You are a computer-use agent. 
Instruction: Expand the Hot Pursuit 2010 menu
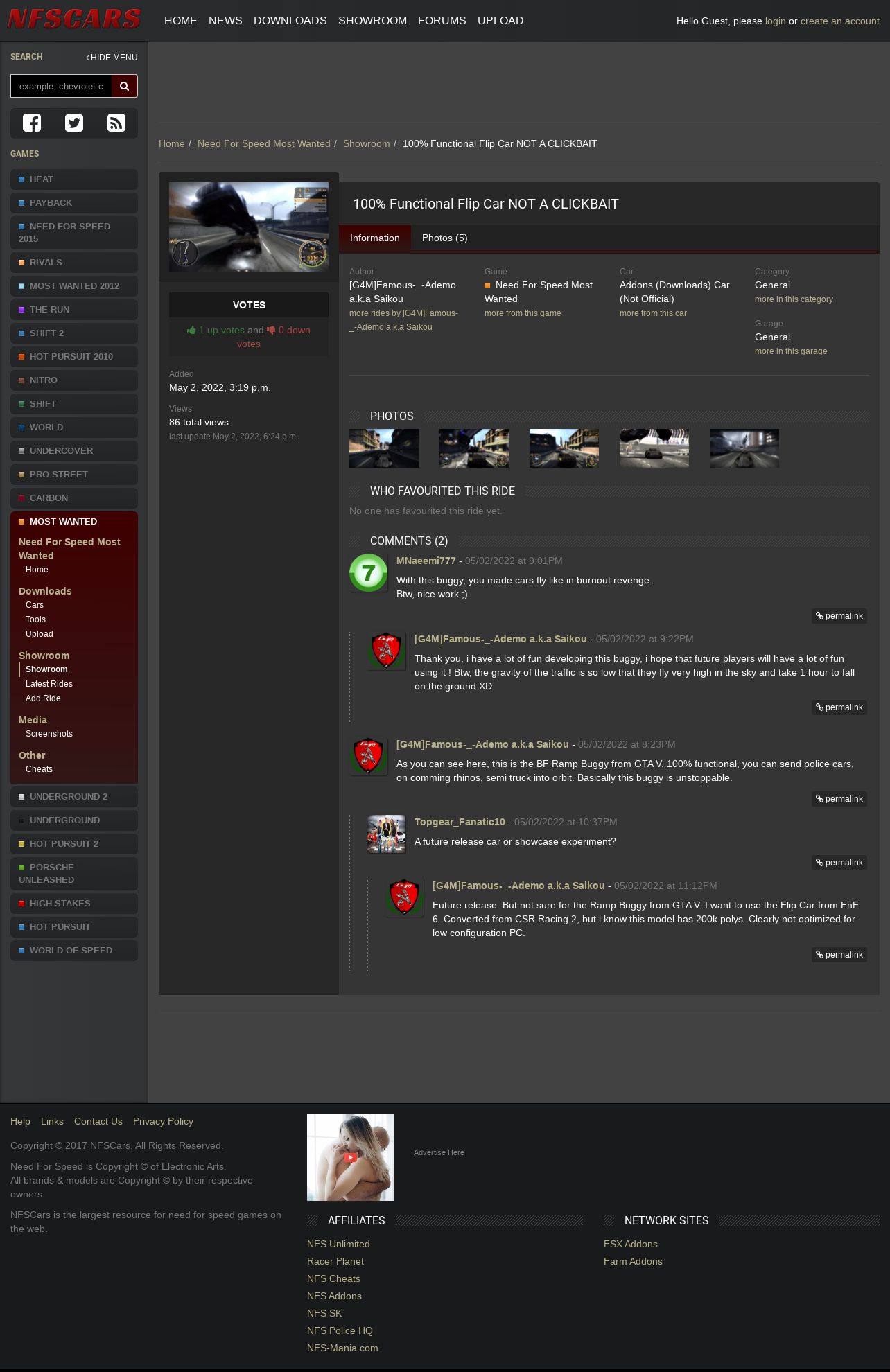pos(74,357)
